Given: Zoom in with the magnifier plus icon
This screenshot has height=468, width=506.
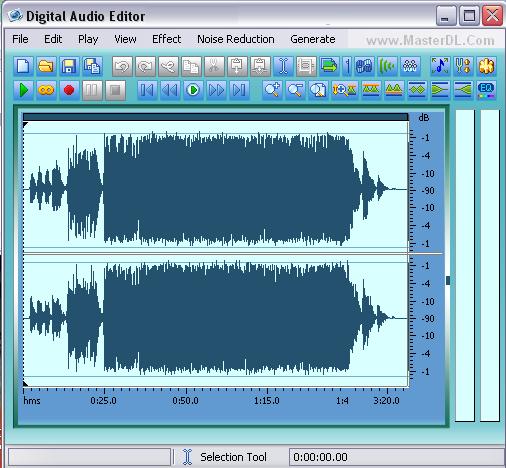Looking at the screenshot, I should point(272,90).
